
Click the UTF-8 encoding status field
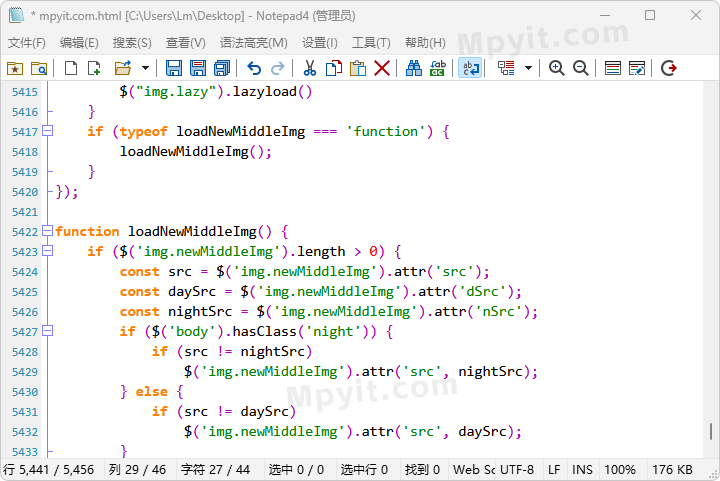click(x=517, y=470)
